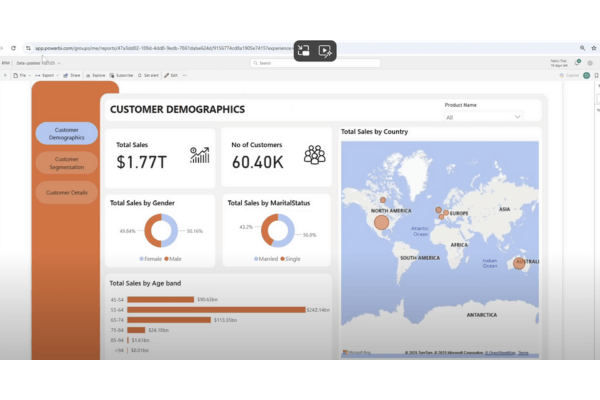Click the bookmark icon right of the green icon

(x=597, y=75)
